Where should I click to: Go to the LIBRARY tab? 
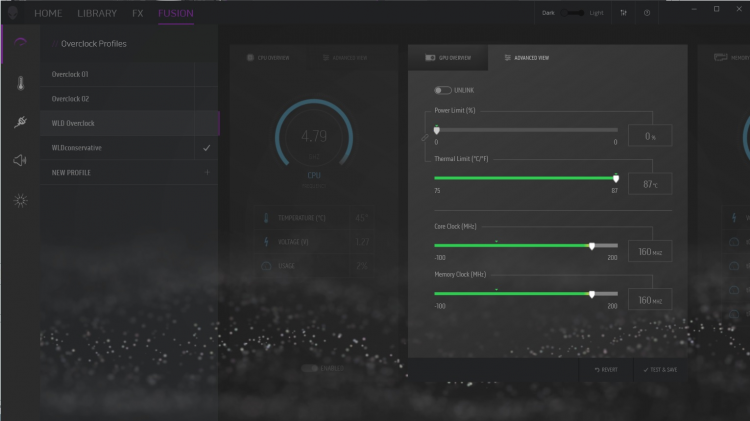point(97,13)
